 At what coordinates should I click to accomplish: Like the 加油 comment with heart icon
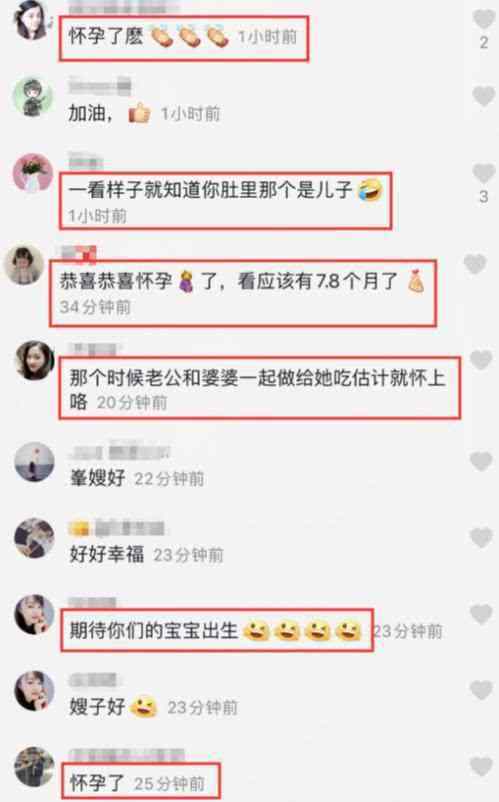click(483, 96)
